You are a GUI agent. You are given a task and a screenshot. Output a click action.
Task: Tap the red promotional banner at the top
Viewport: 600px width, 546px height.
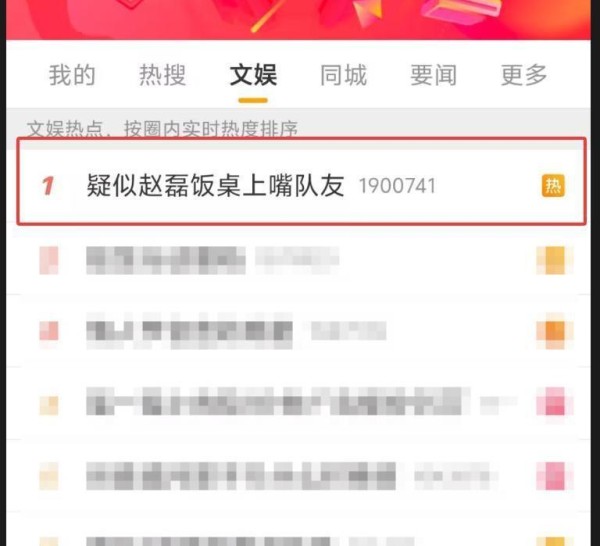[x=298, y=19]
